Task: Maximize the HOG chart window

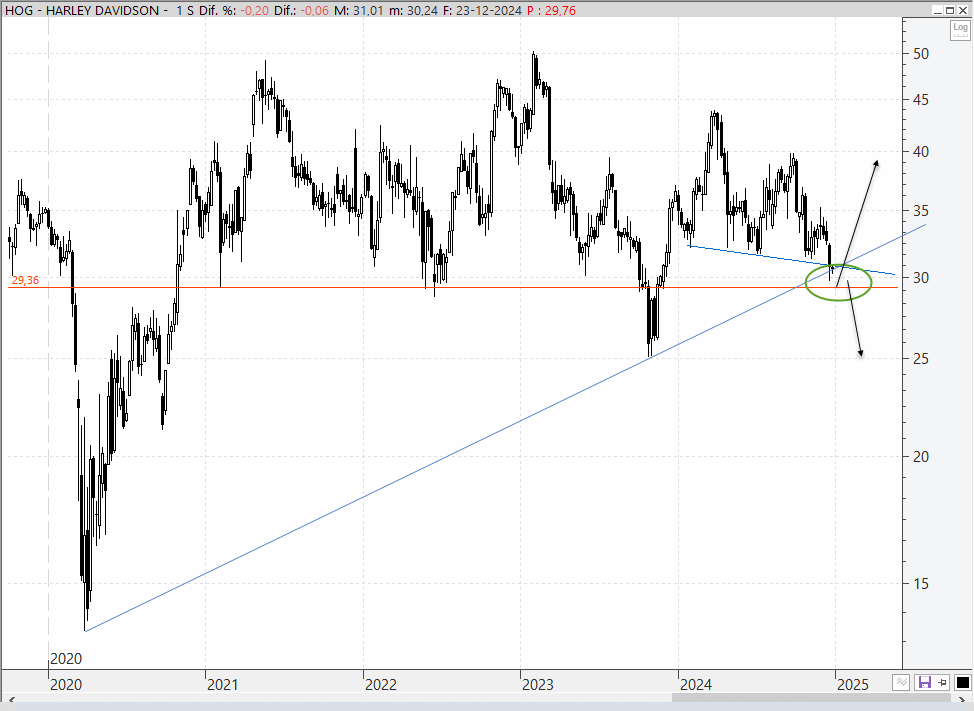Action: tap(950, 10)
